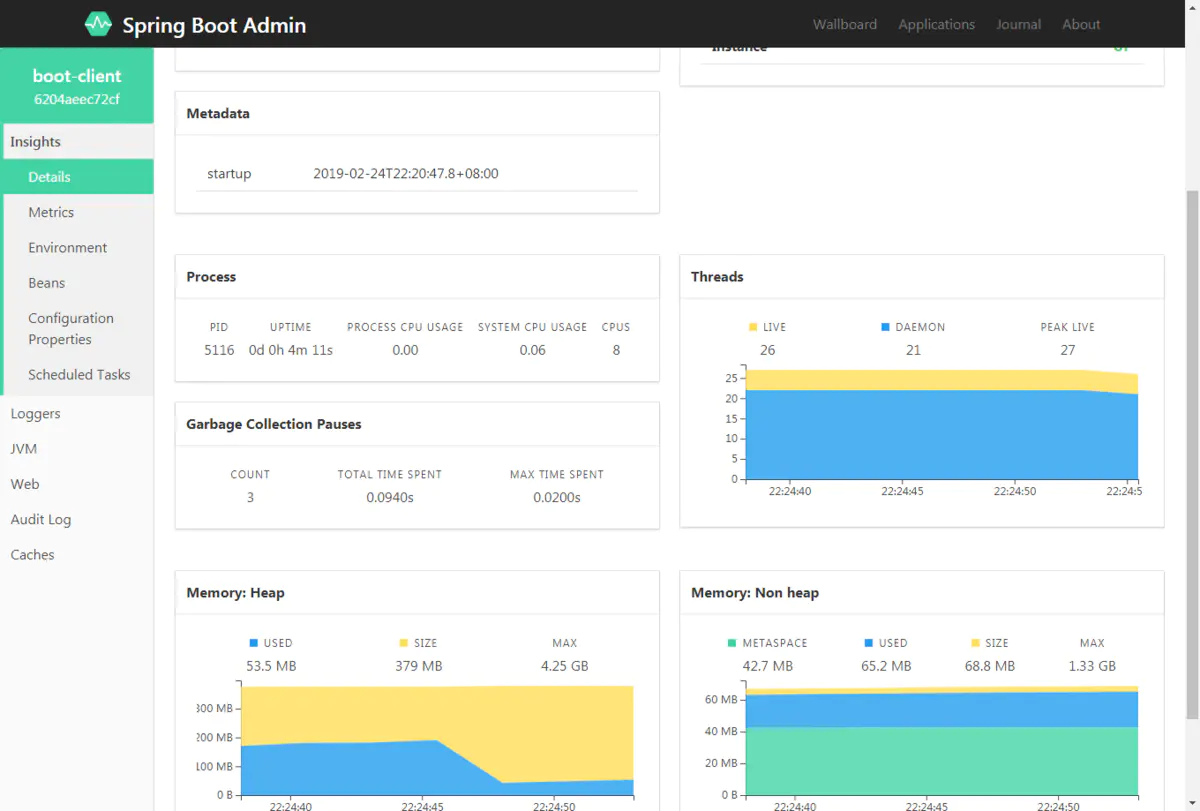Click the Memory: Heap area chart

[x=437, y=740]
